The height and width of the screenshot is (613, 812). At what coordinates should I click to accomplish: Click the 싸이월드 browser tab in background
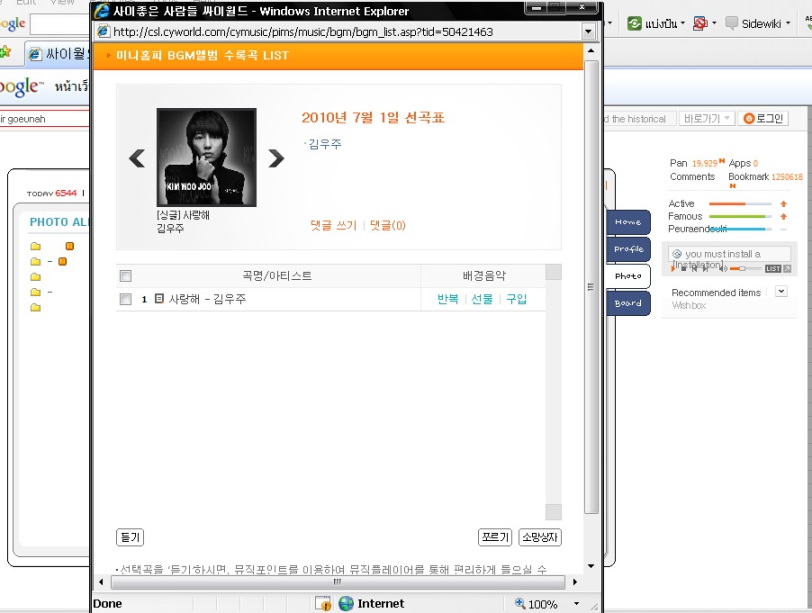point(57,53)
